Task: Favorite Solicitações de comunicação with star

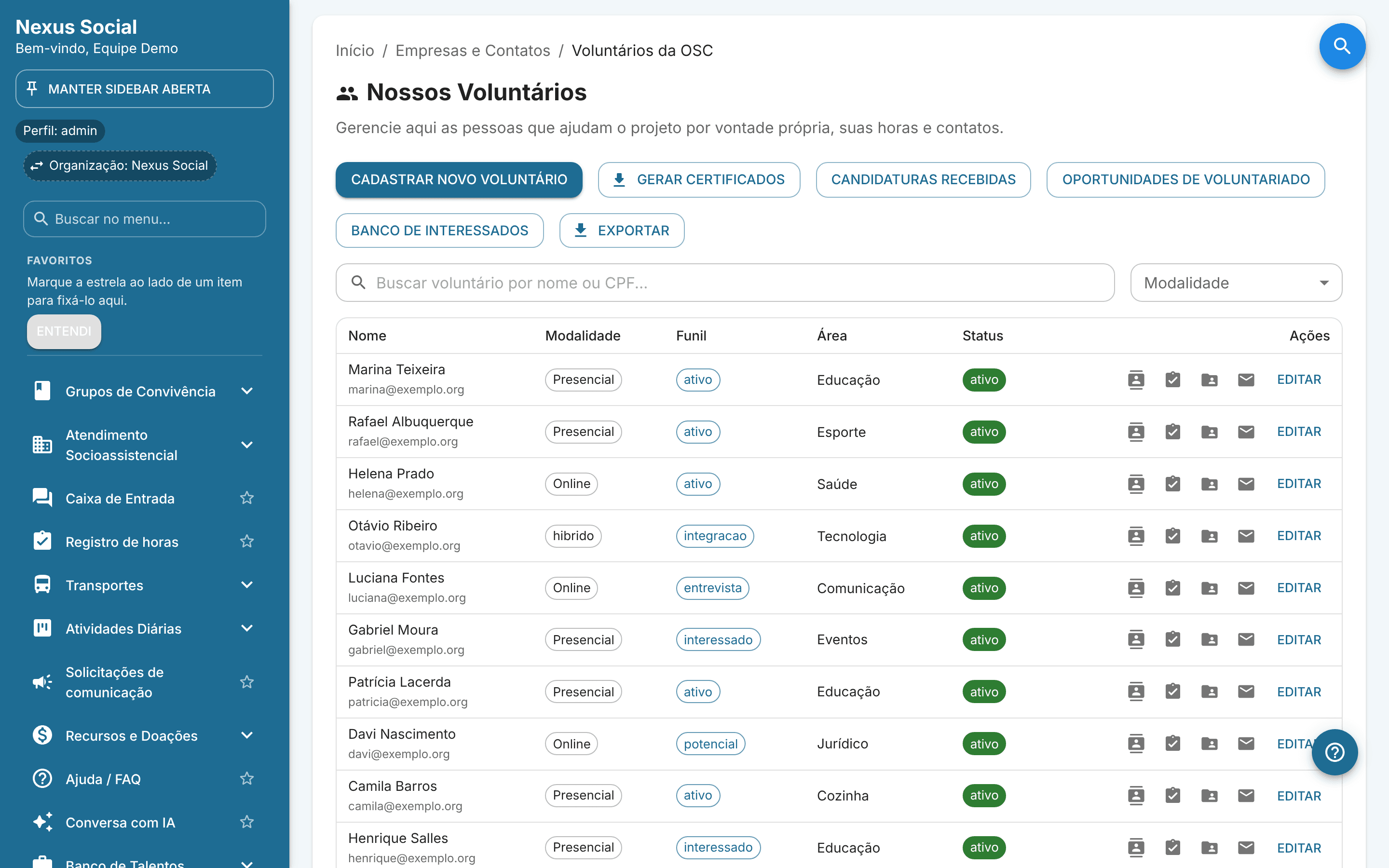Action: 247,682
